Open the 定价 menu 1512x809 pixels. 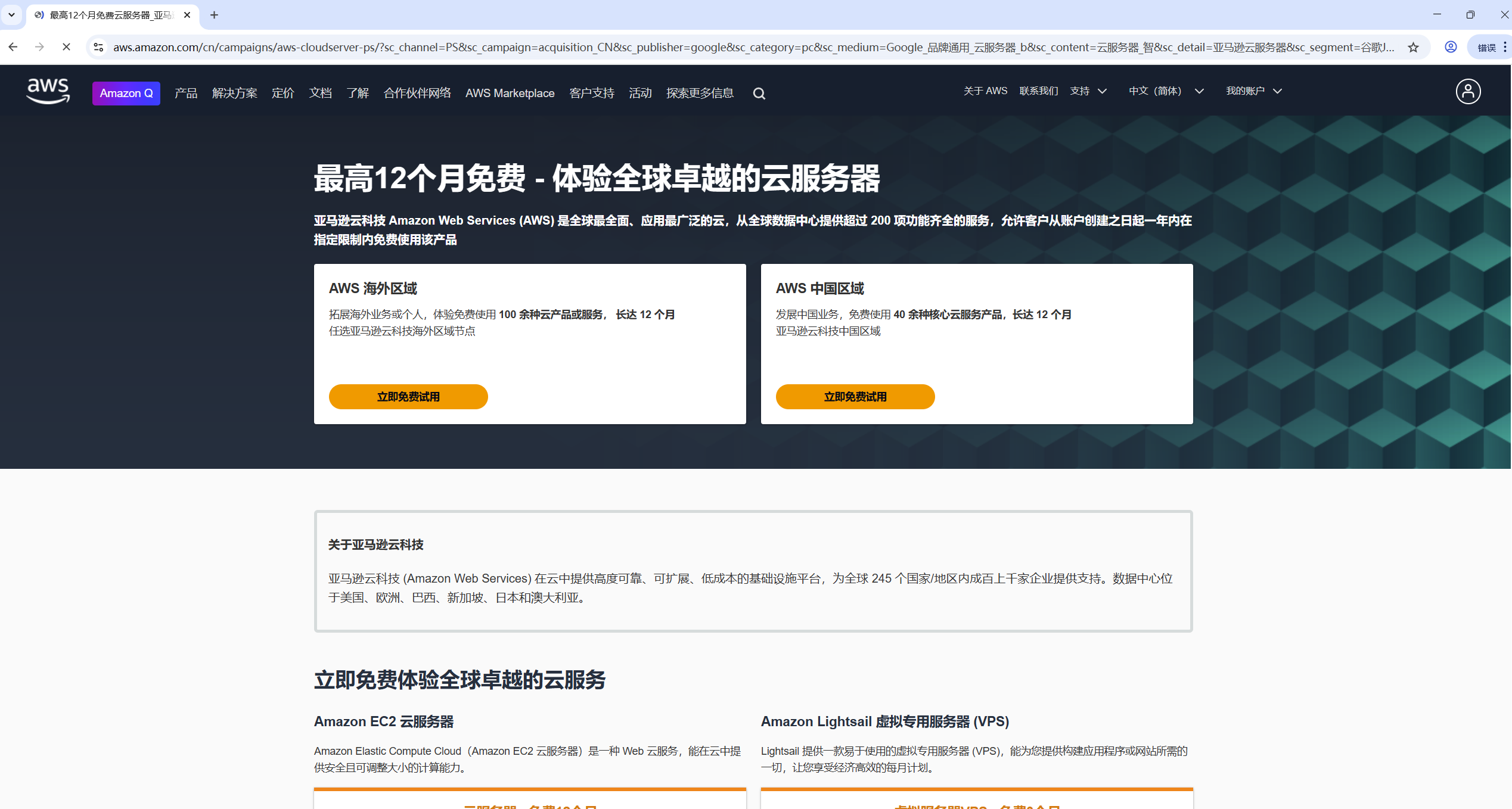(x=282, y=94)
